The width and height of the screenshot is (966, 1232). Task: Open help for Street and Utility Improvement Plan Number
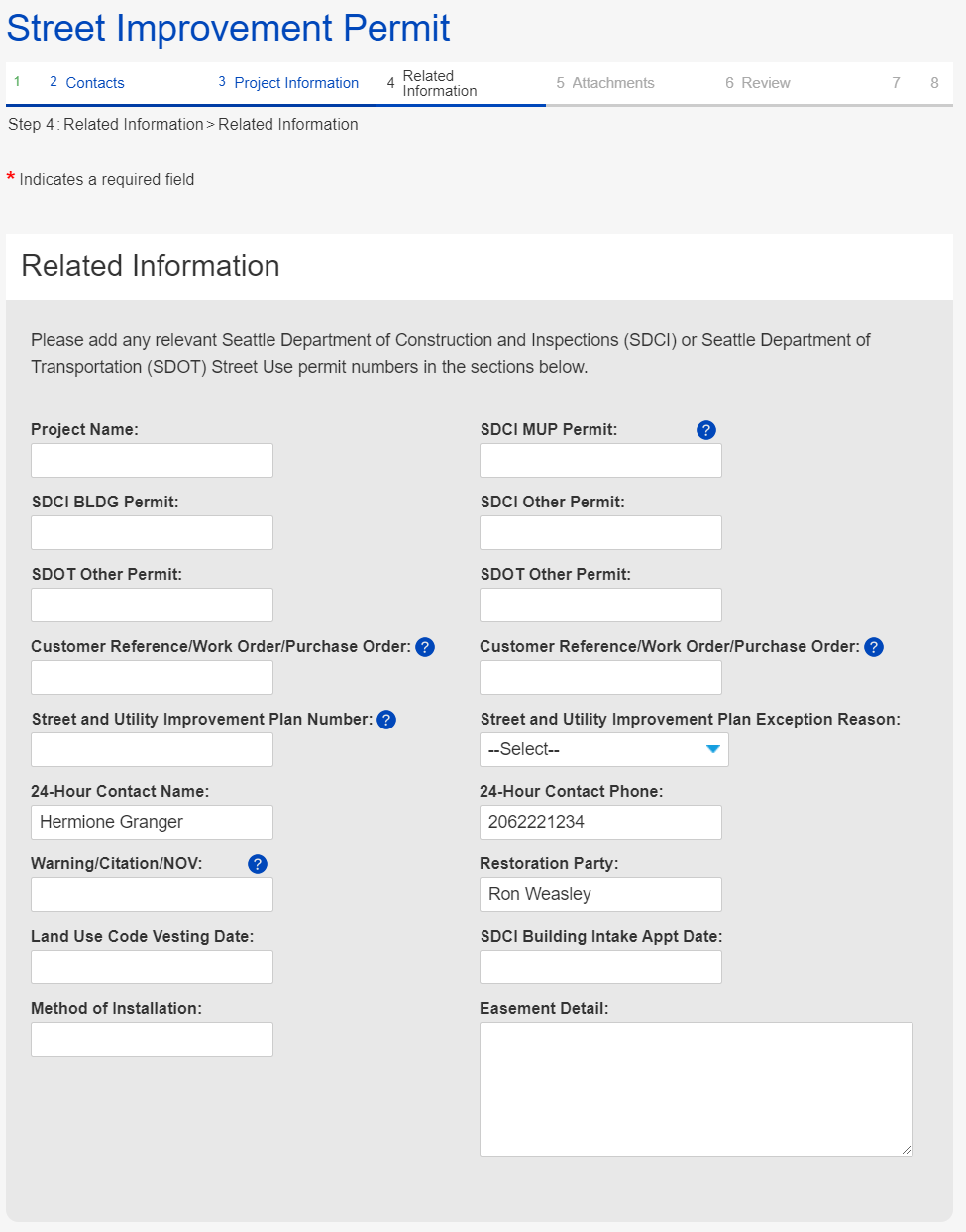coord(386,720)
